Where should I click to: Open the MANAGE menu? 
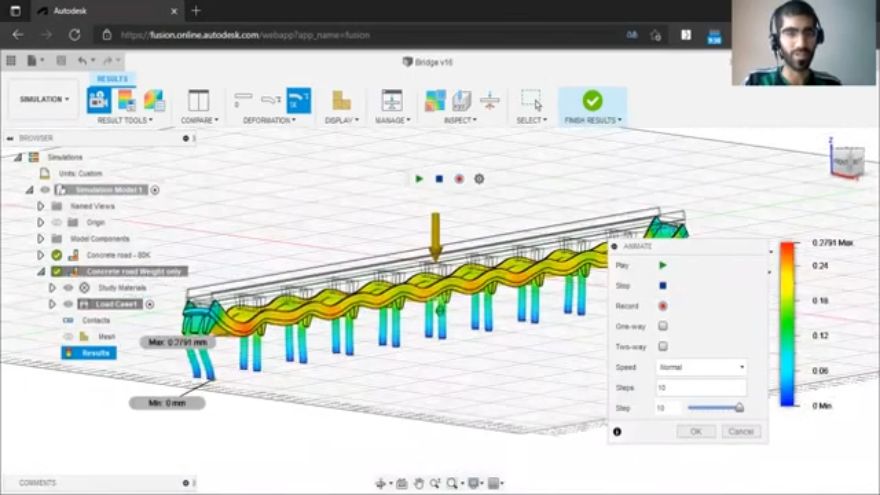(x=392, y=120)
